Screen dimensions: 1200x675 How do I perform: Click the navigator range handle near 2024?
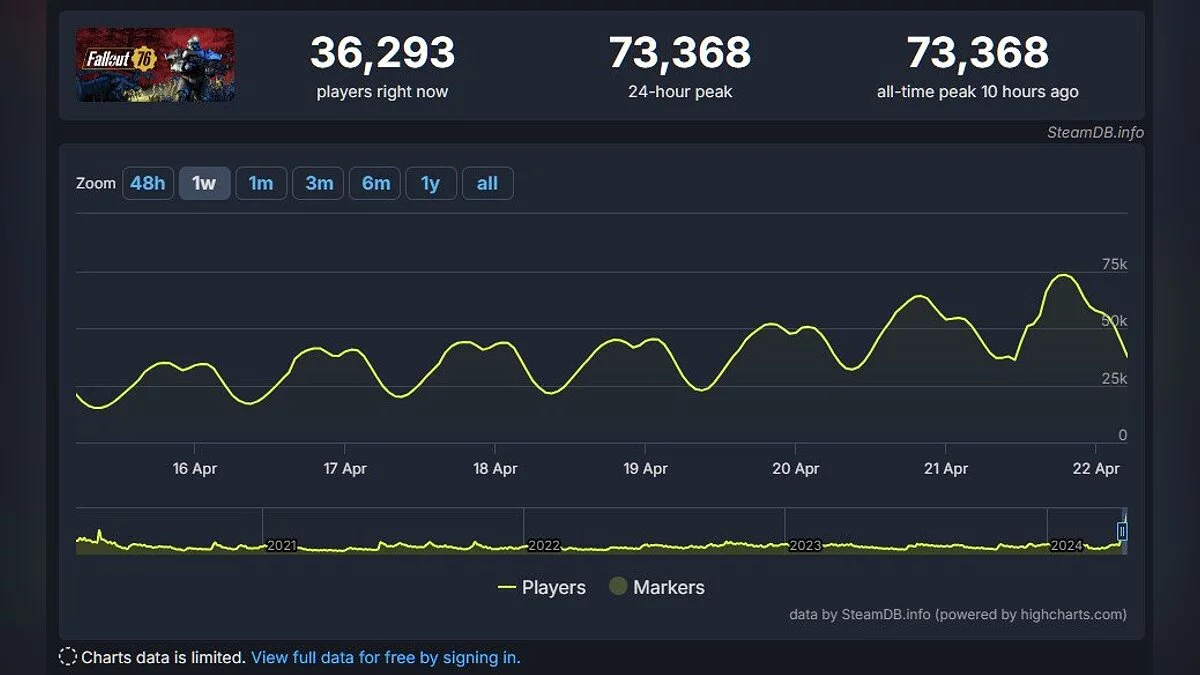1122,531
